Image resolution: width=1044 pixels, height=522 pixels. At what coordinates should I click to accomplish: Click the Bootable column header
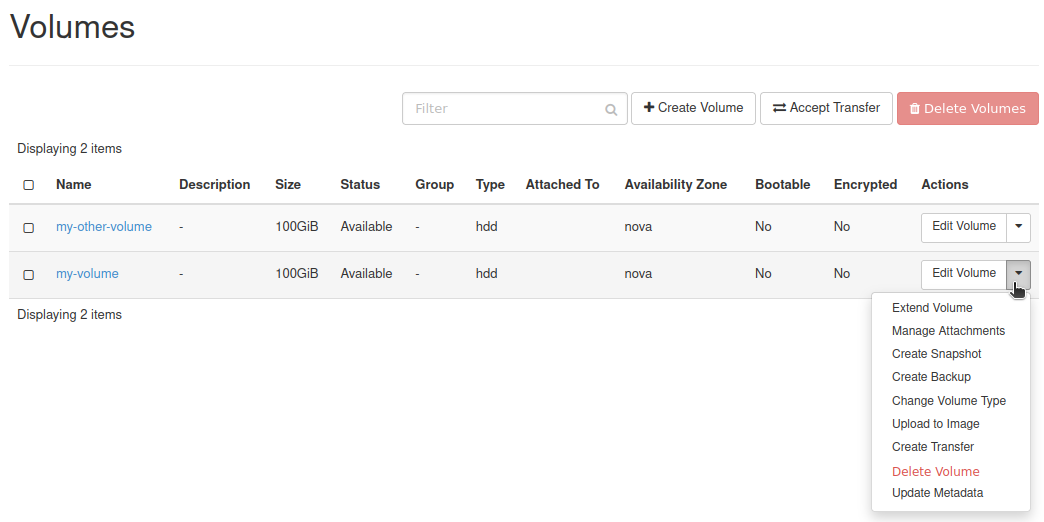click(x=782, y=184)
